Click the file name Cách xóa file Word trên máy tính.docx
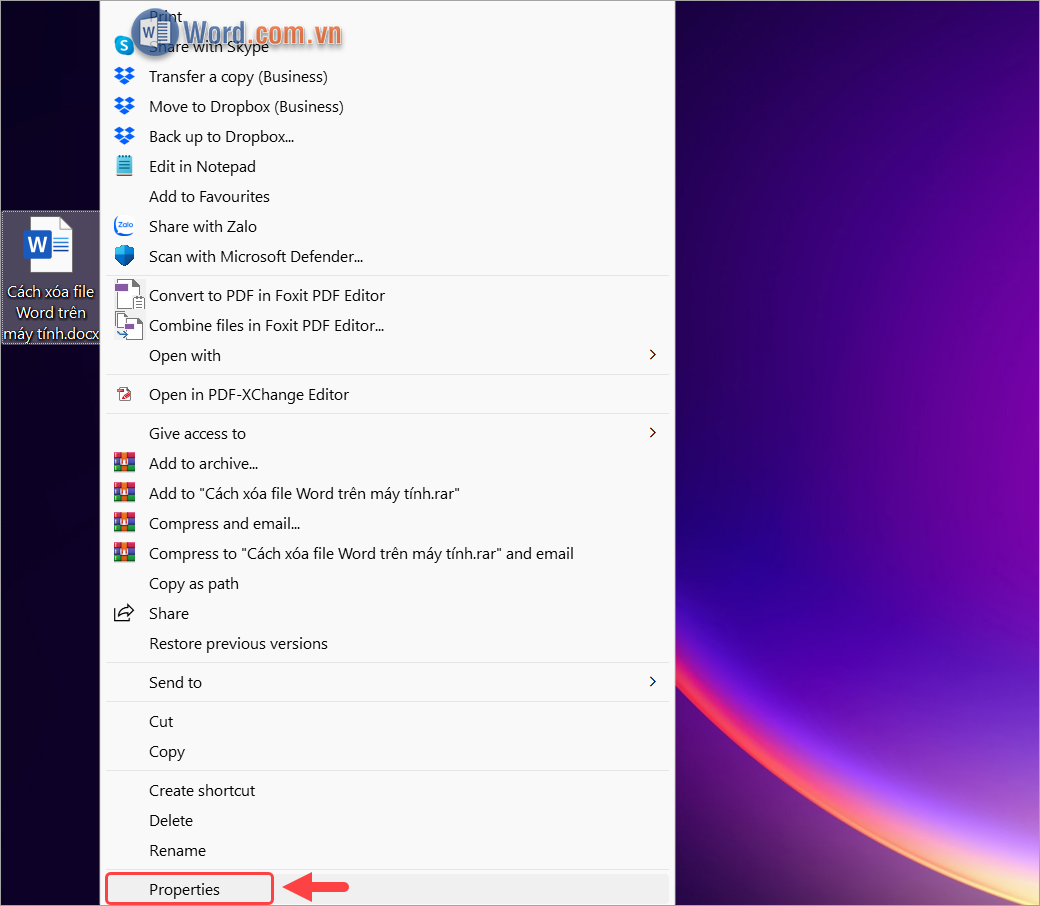Viewport: 1040px width, 906px height. (51, 312)
